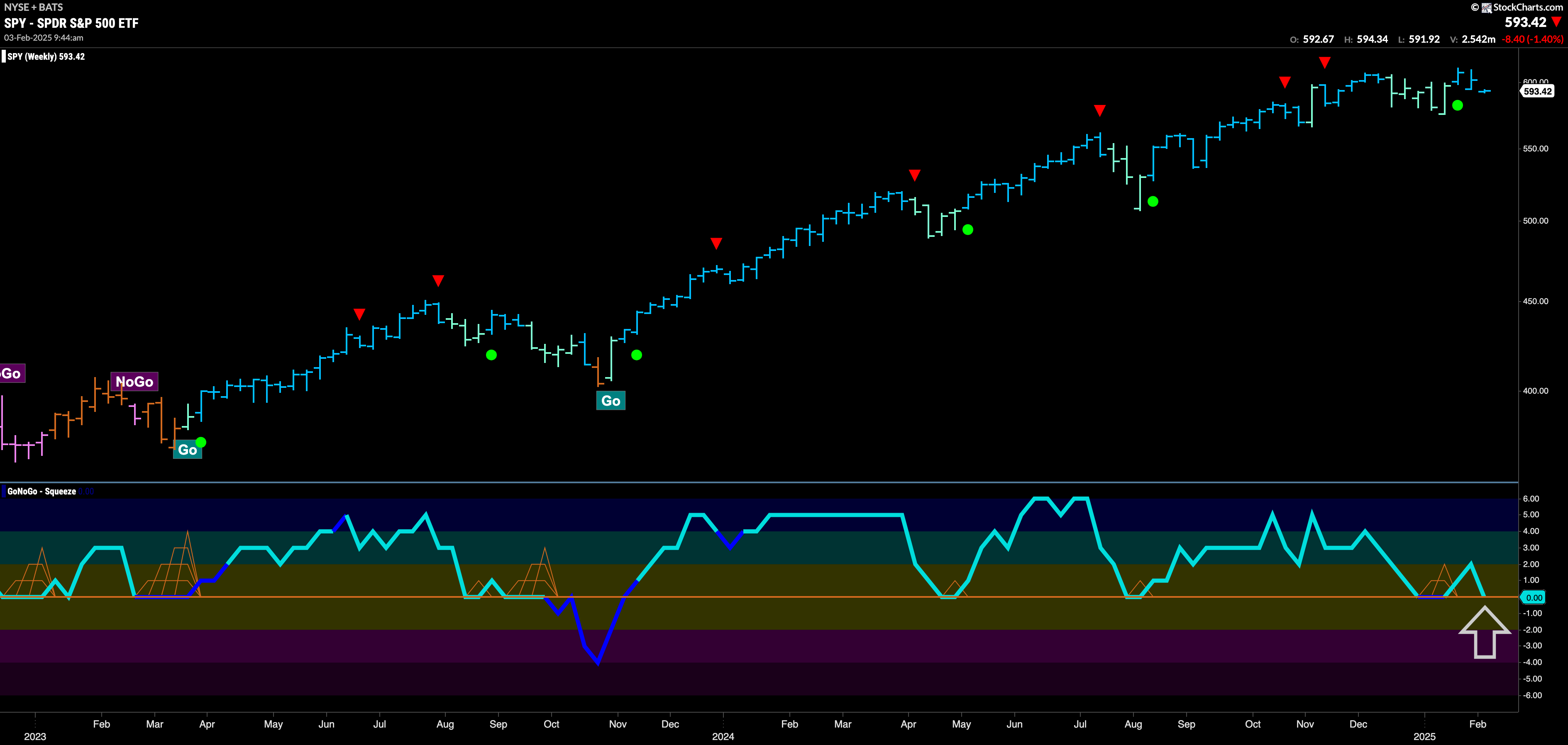Click the Jun label just before Jul 2024
The height and width of the screenshot is (745, 1568).
[x=1015, y=724]
